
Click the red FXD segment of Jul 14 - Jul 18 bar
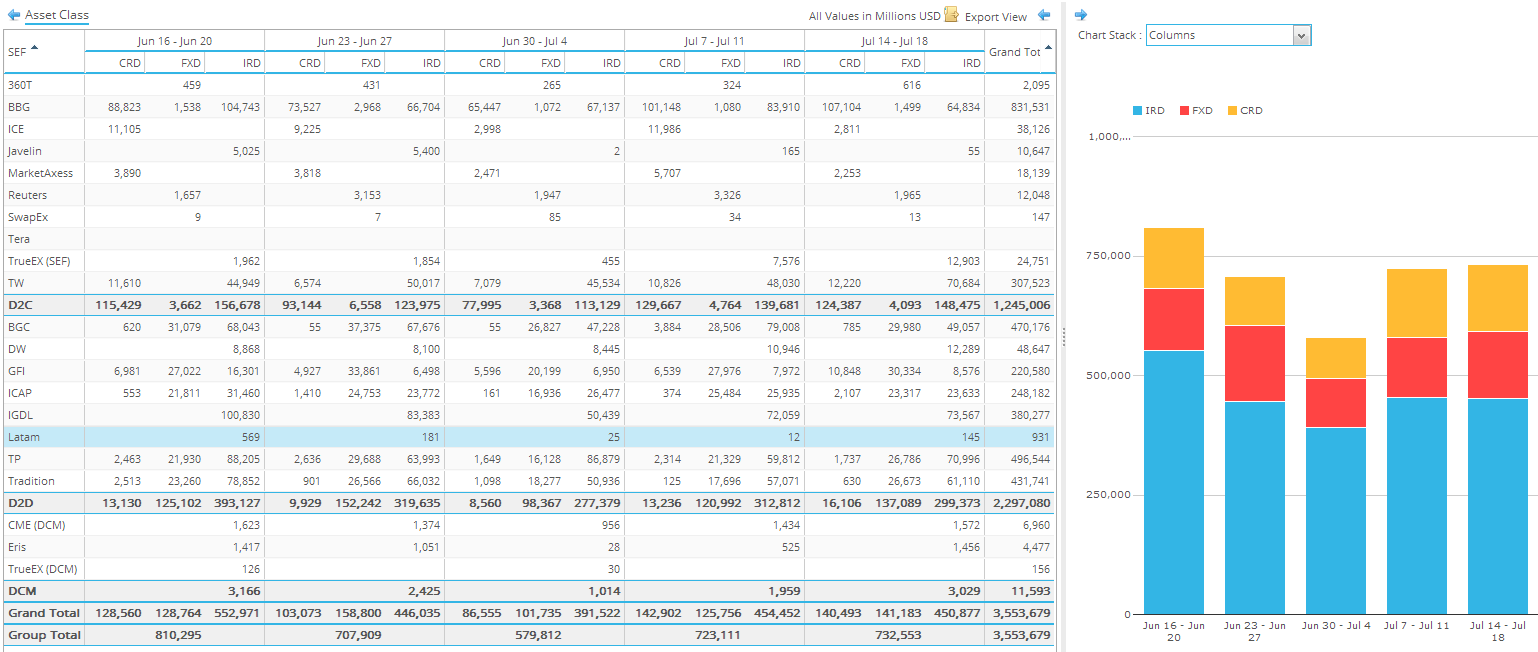coord(1498,365)
